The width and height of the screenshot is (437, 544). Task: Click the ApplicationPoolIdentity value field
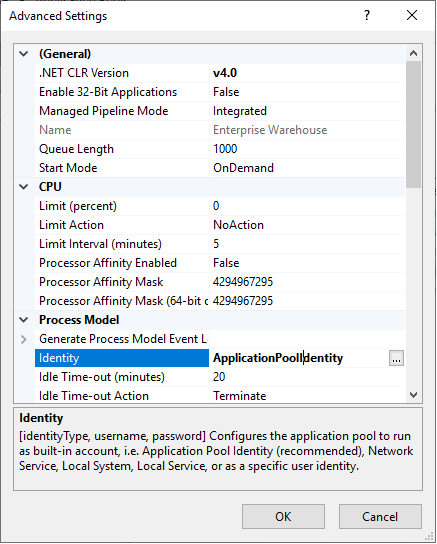tap(299, 358)
